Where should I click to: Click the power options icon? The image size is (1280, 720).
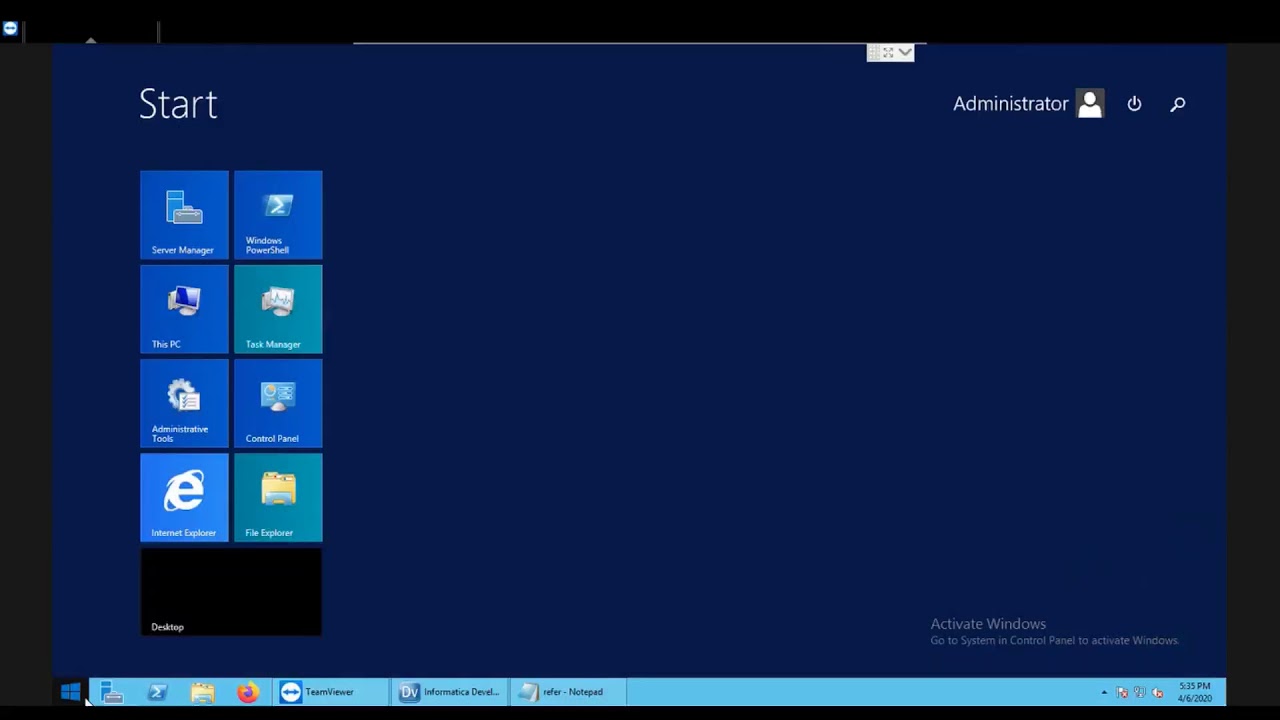[1134, 104]
